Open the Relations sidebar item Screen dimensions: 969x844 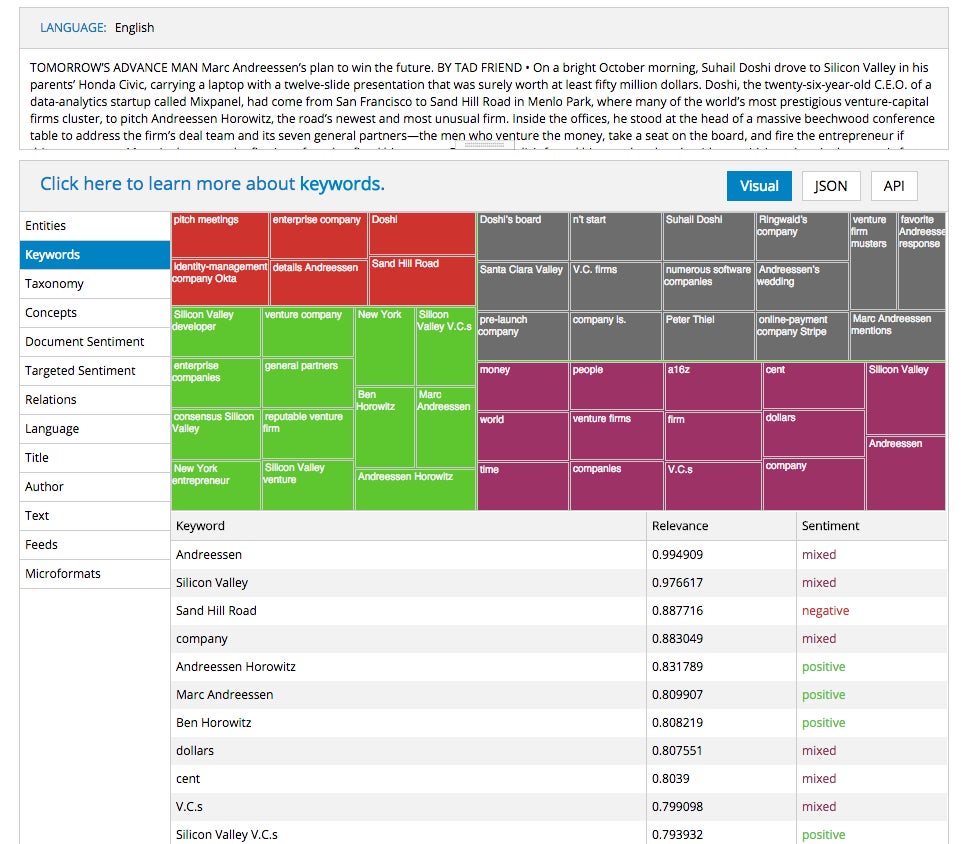point(95,400)
